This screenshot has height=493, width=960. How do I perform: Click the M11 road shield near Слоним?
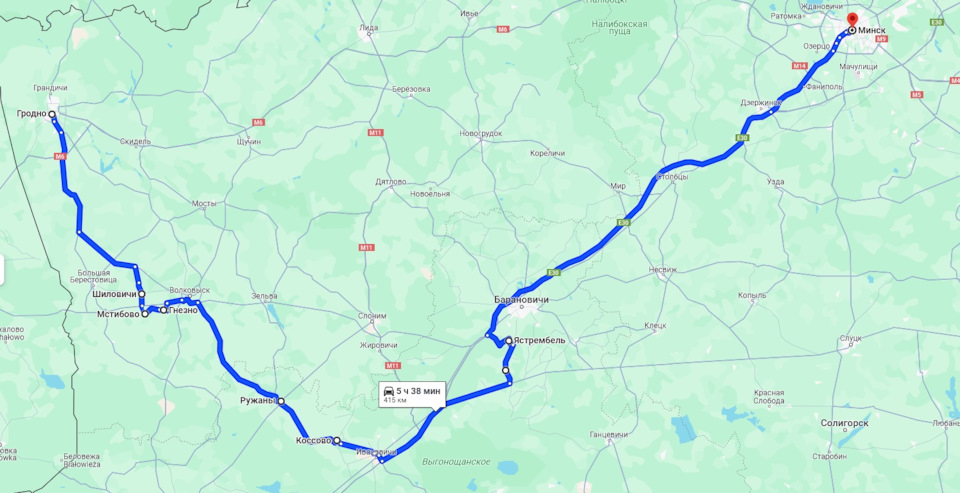click(392, 366)
